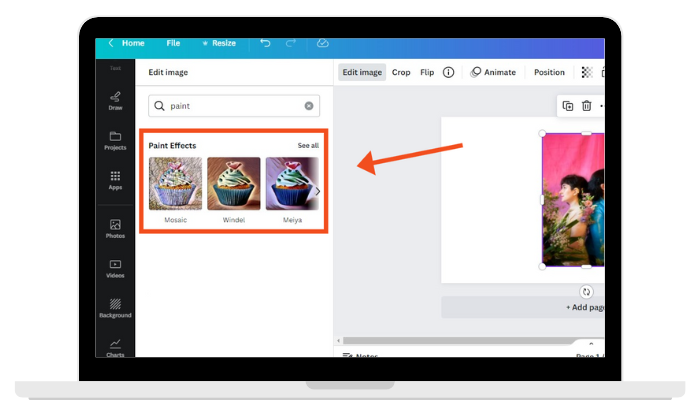Duplicate the selected image
This screenshot has width=700, height=400.
coord(568,106)
